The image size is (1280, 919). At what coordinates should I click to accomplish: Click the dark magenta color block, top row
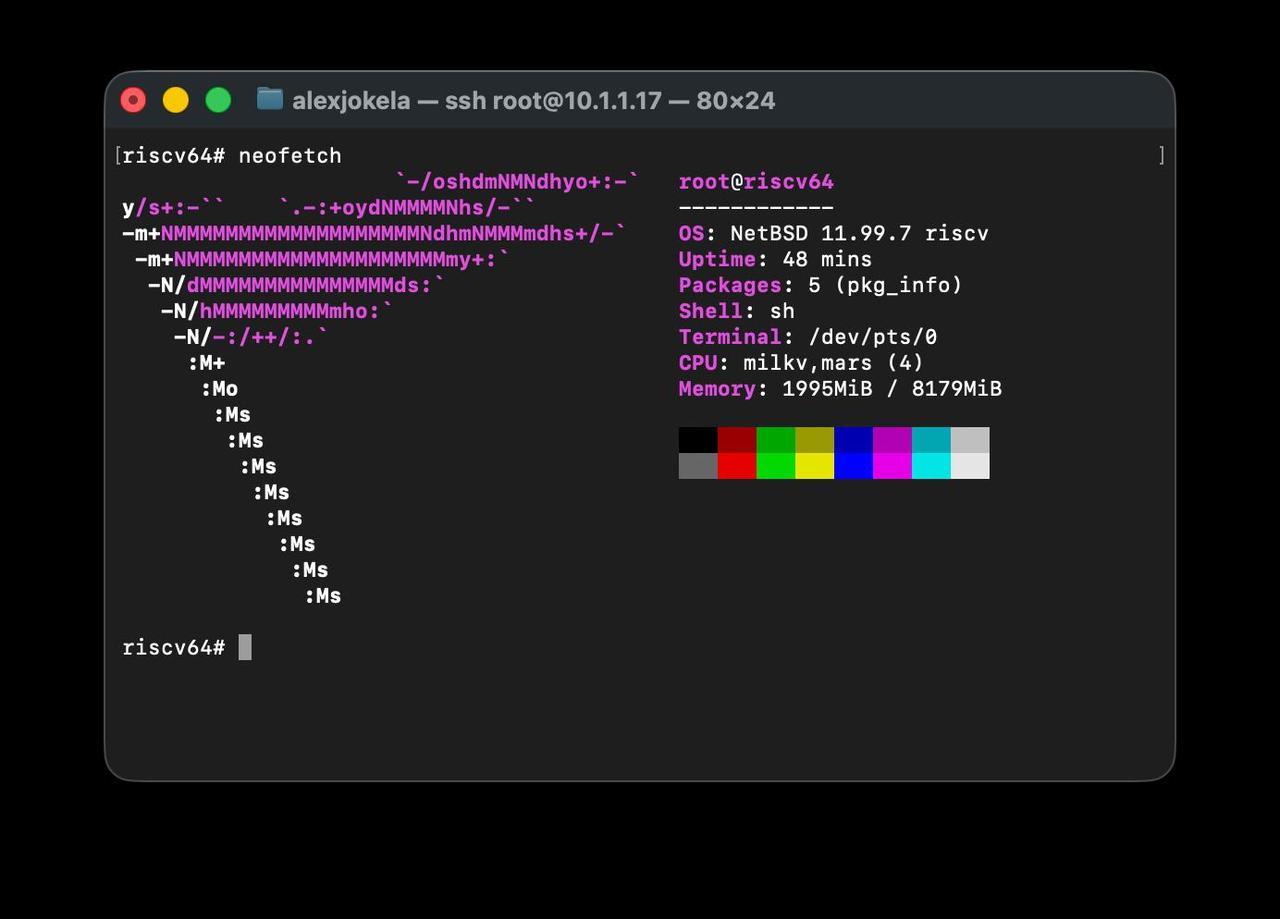tap(892, 440)
